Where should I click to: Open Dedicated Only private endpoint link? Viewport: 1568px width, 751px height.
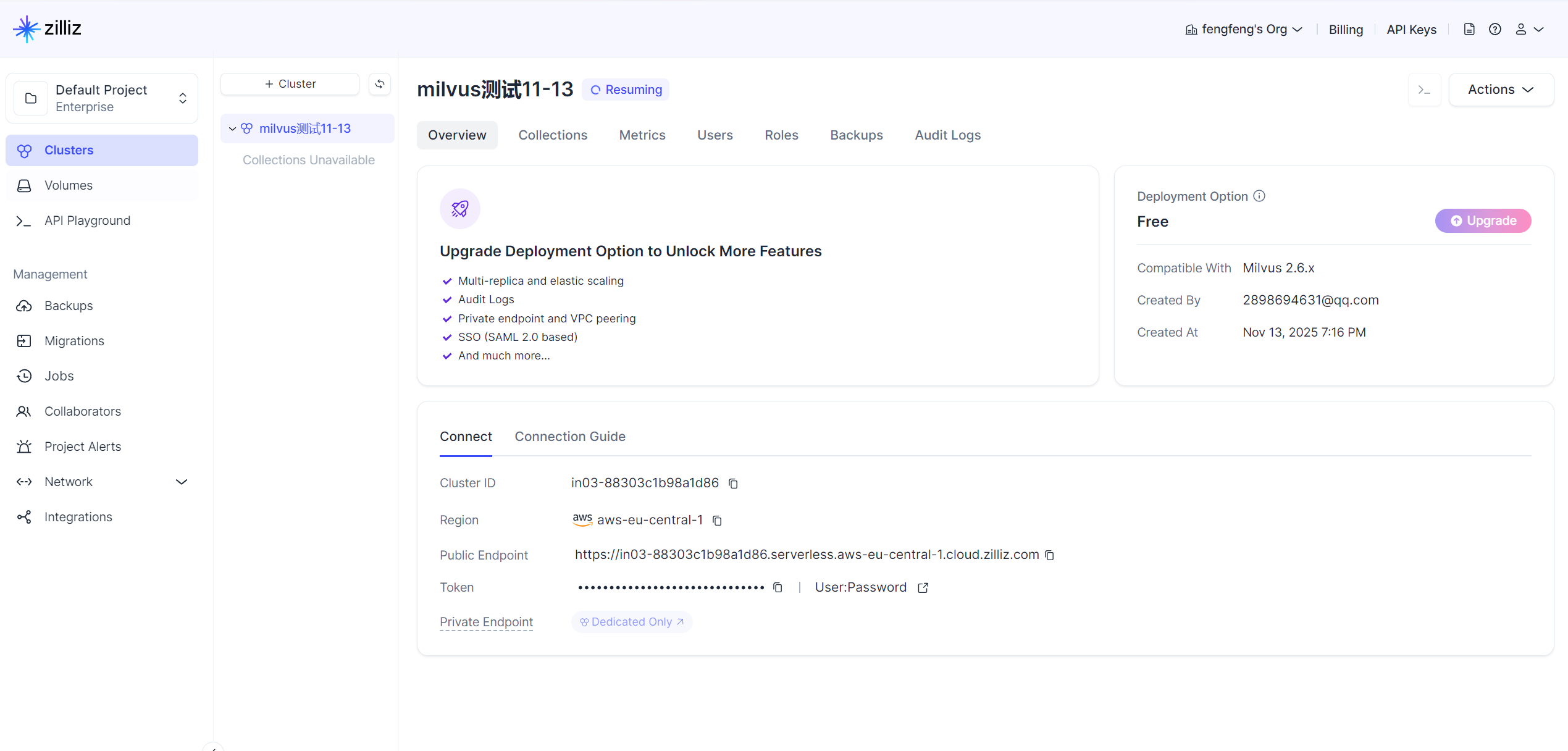pos(631,622)
